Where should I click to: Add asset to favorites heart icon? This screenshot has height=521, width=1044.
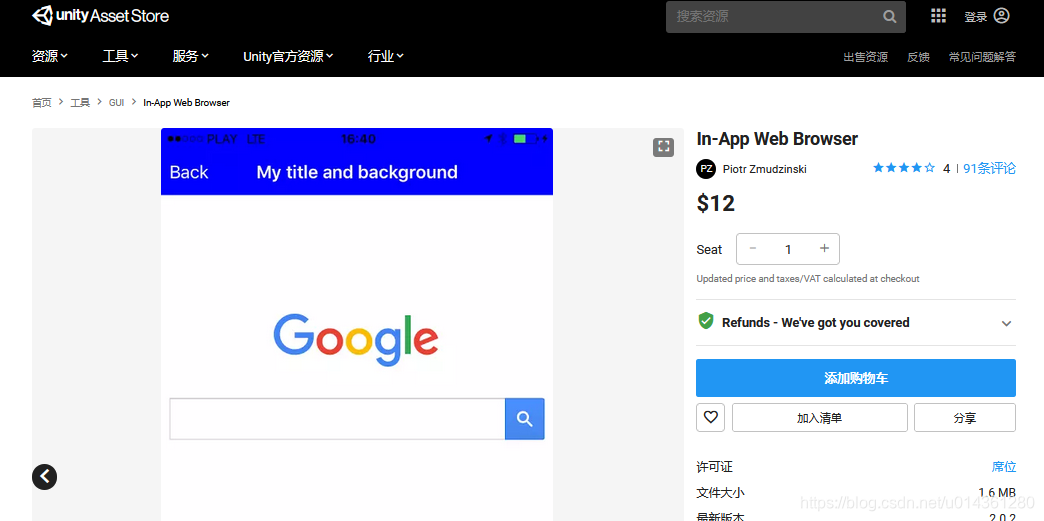(710, 418)
